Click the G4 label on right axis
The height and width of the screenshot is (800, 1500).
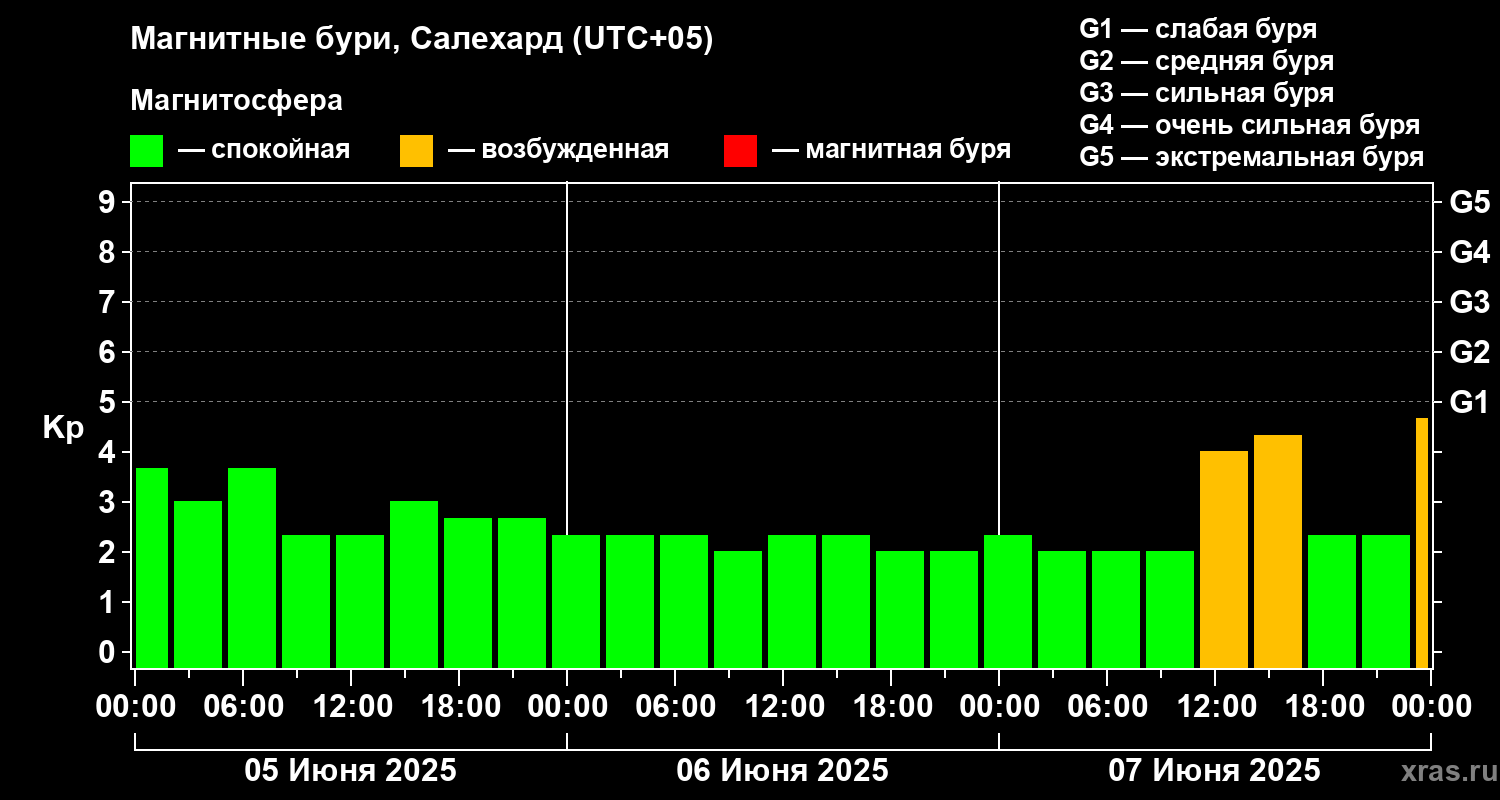pyautogui.click(x=1469, y=252)
